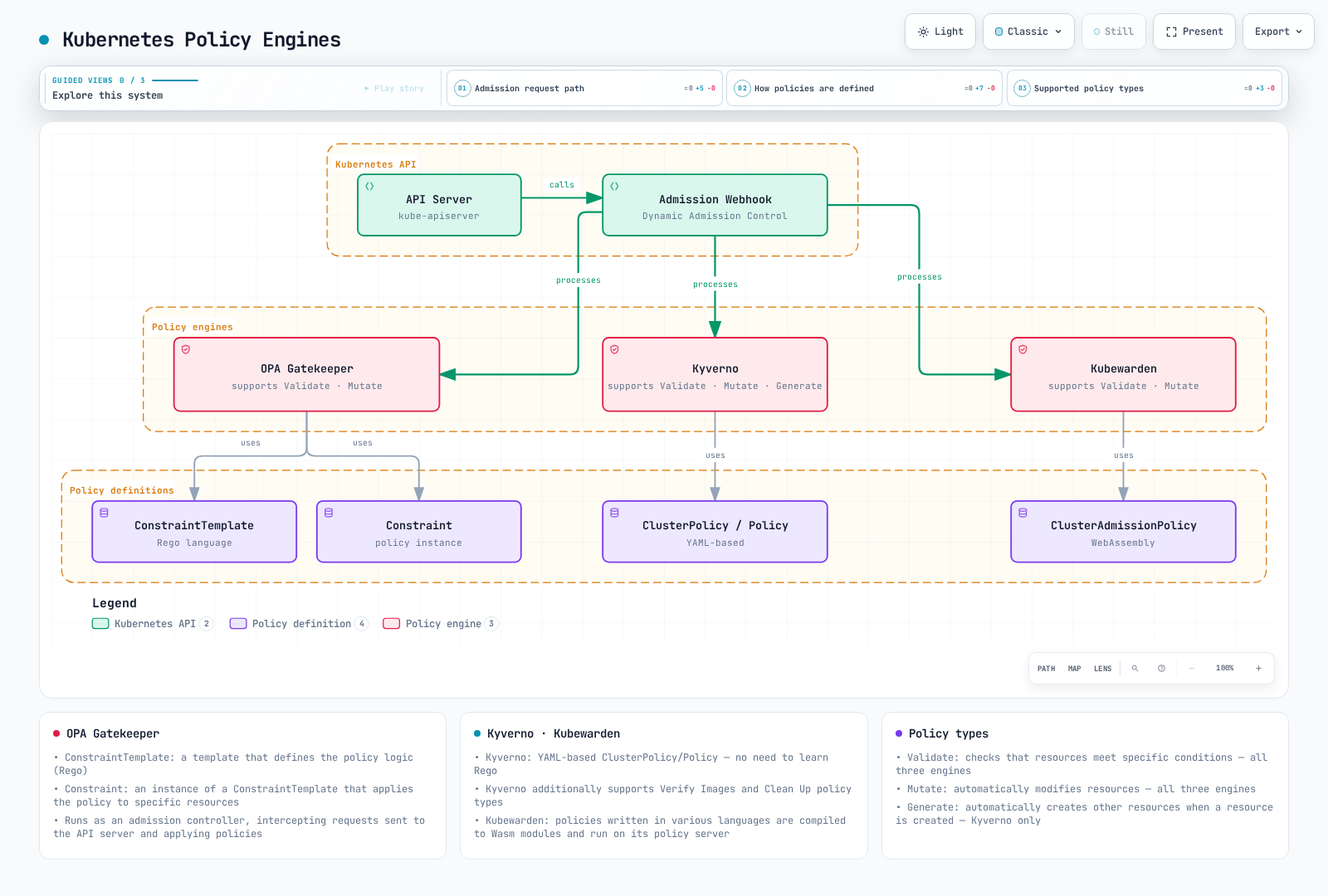Click database icon on ClusterAdmissionPolicy node

(1023, 513)
